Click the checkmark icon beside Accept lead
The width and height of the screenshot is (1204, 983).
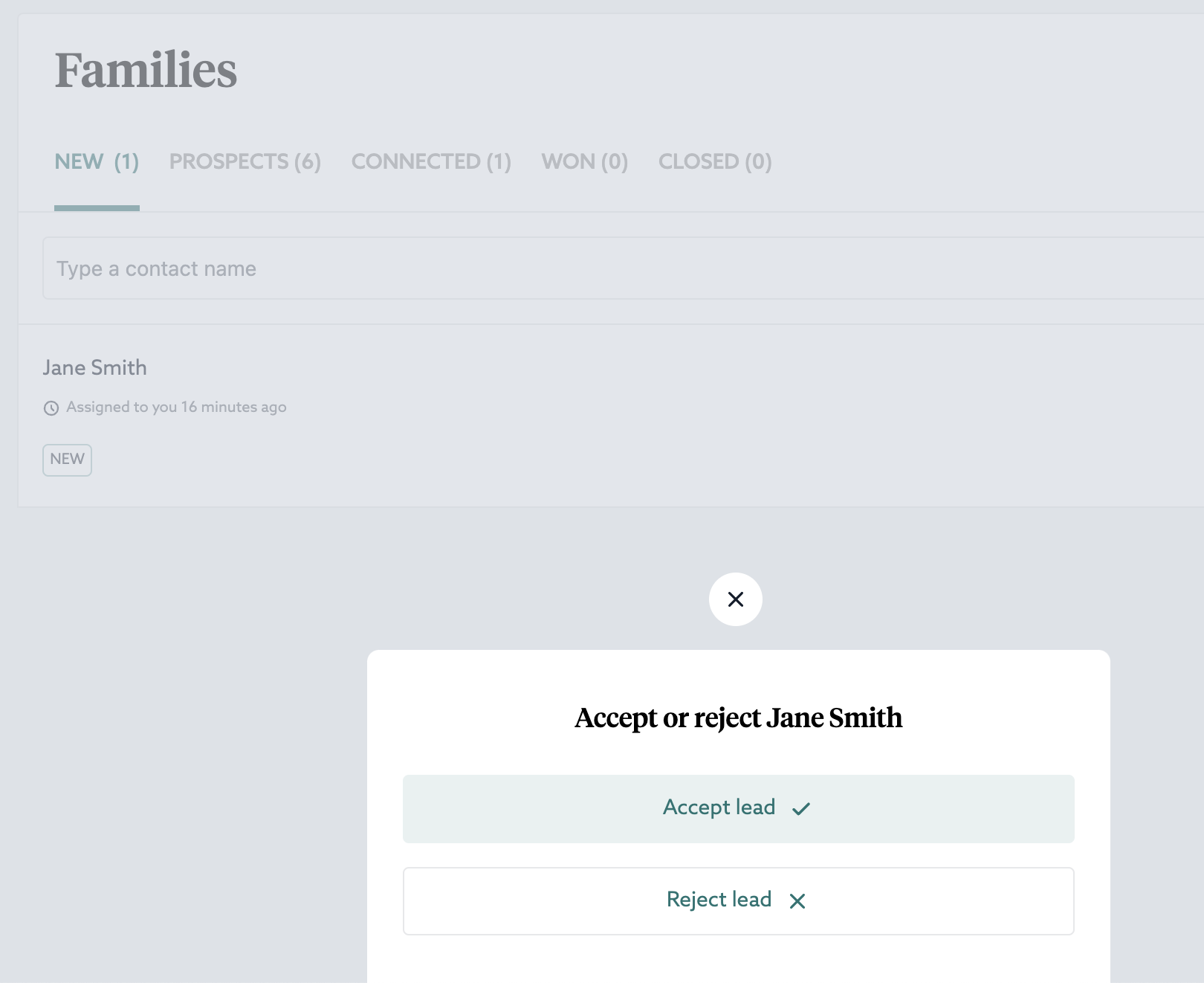click(x=800, y=808)
